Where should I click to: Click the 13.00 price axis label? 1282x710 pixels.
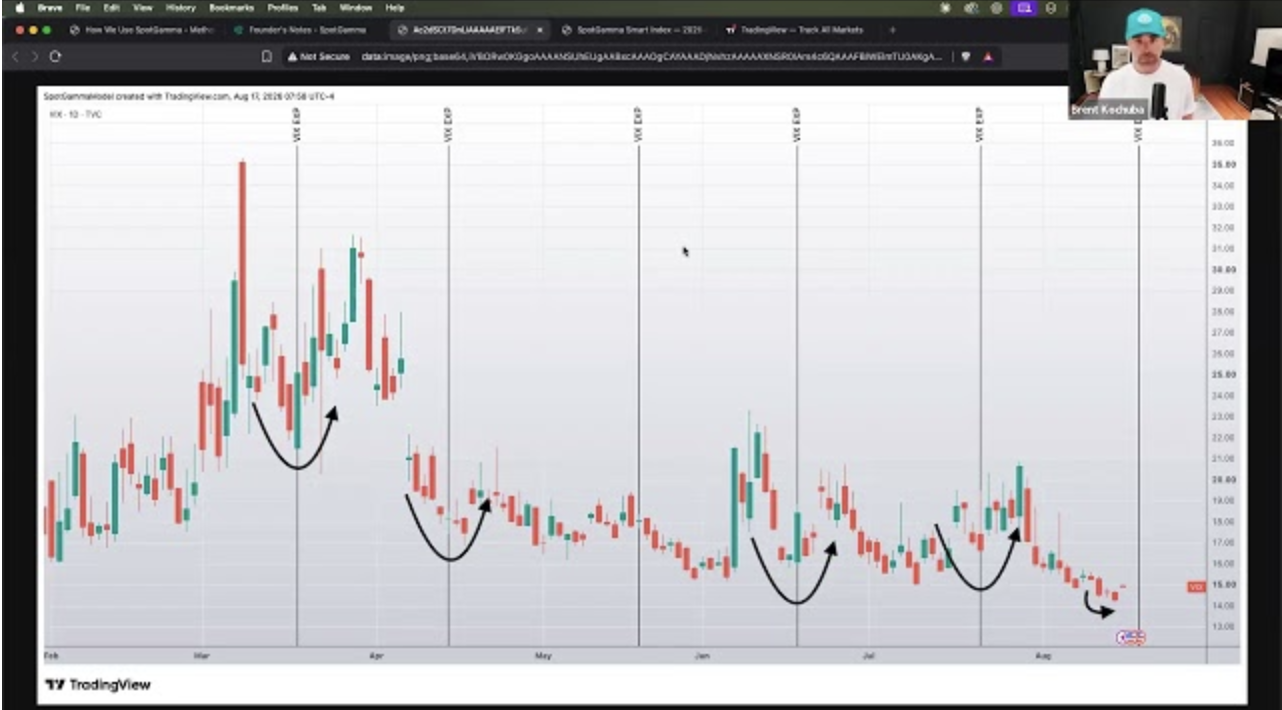tap(1224, 627)
